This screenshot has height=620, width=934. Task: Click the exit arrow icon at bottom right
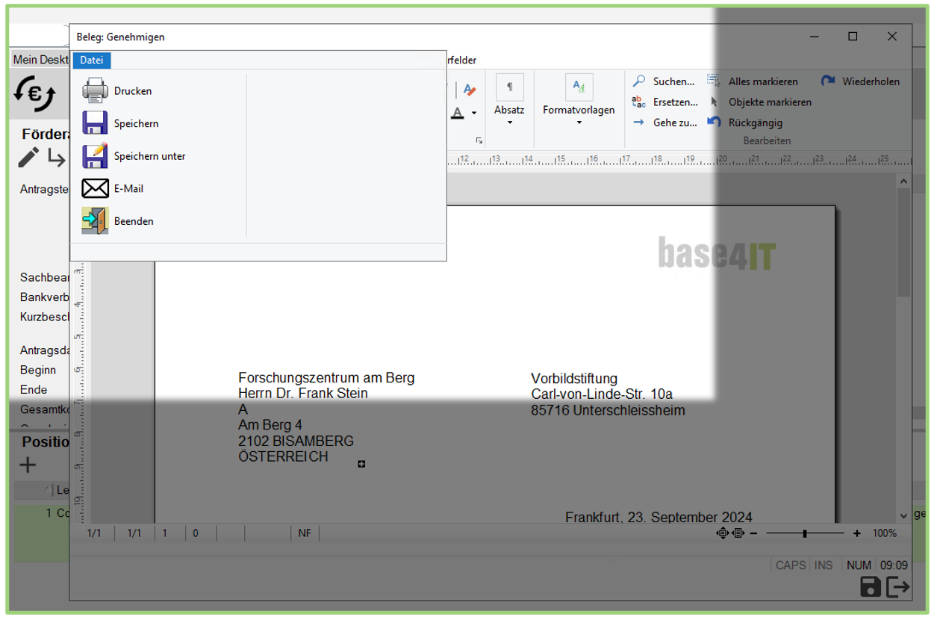point(898,588)
